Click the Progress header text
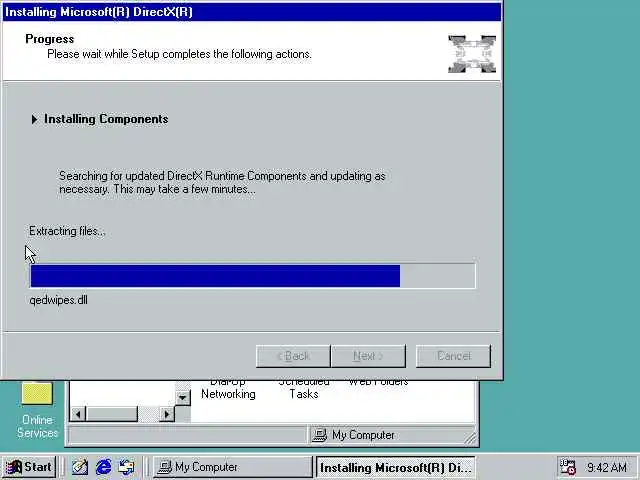This screenshot has height=480, width=640. [x=50, y=39]
